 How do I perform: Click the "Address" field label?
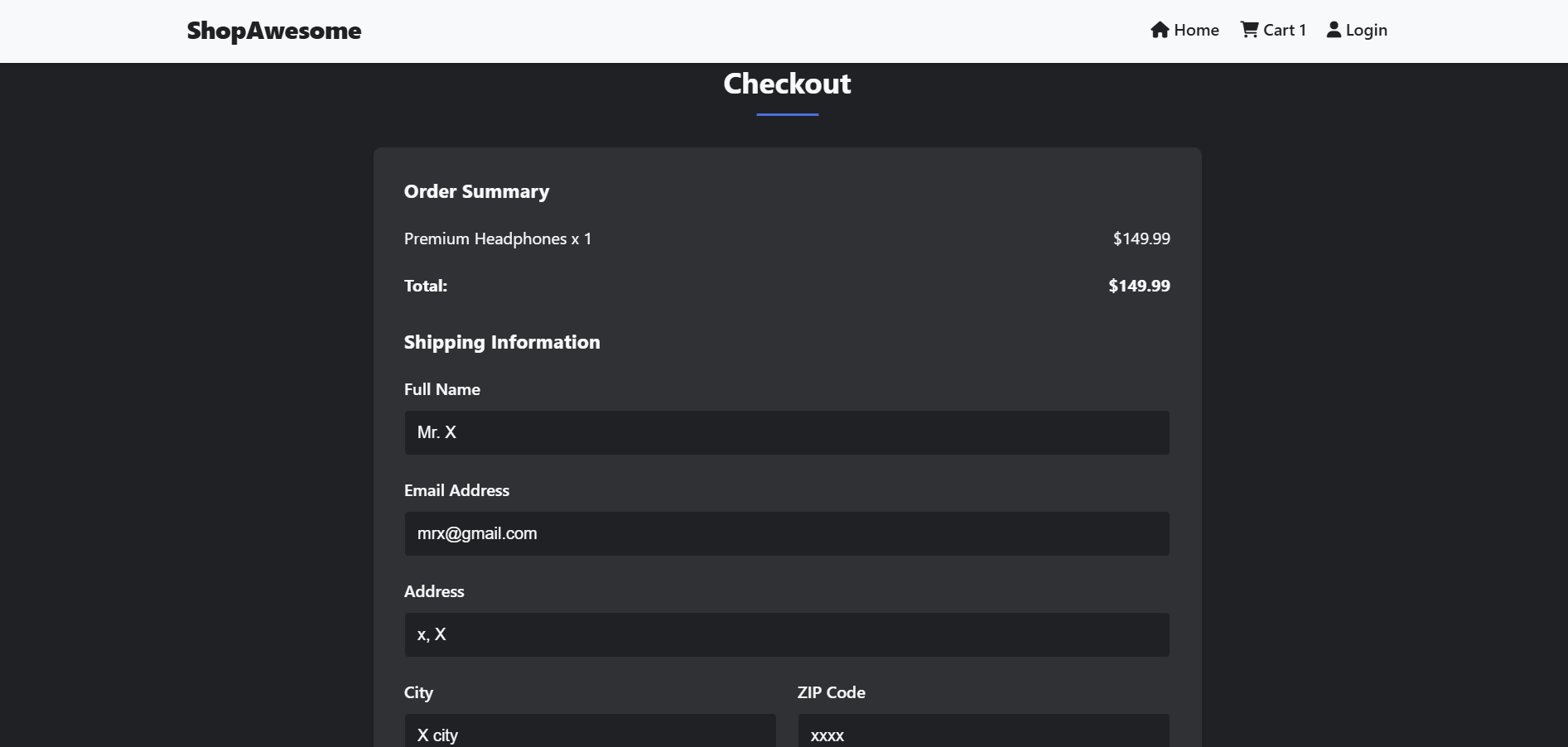coord(434,591)
